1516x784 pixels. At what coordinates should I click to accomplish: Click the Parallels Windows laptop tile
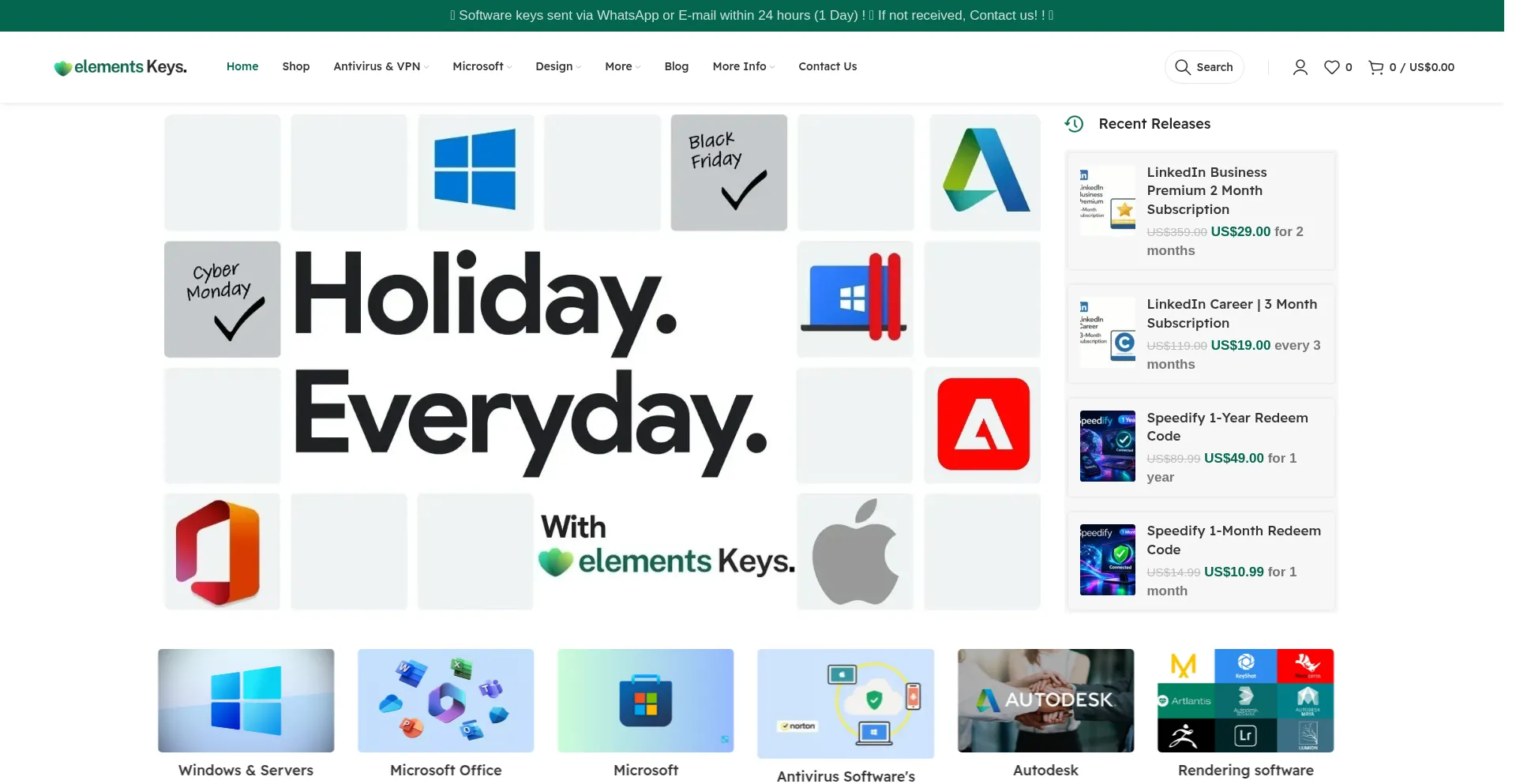point(855,299)
